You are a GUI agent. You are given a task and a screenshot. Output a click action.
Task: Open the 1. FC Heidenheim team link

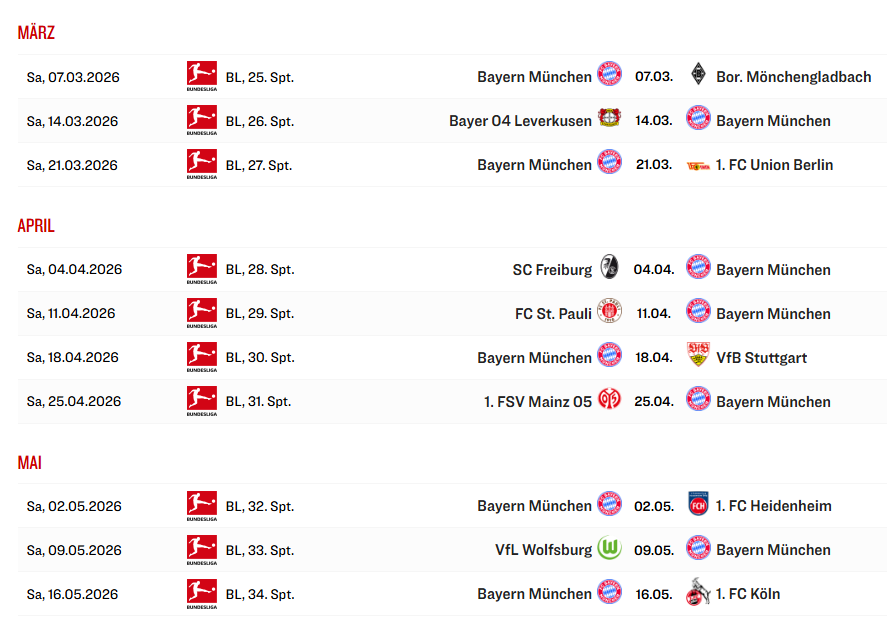click(773, 506)
